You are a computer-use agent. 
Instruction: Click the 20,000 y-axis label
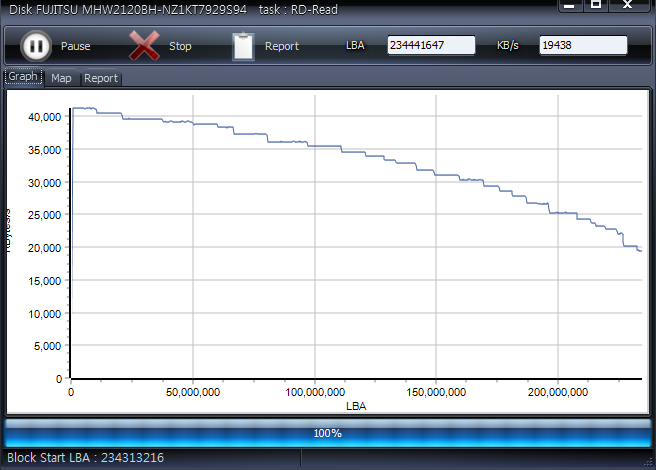44,248
